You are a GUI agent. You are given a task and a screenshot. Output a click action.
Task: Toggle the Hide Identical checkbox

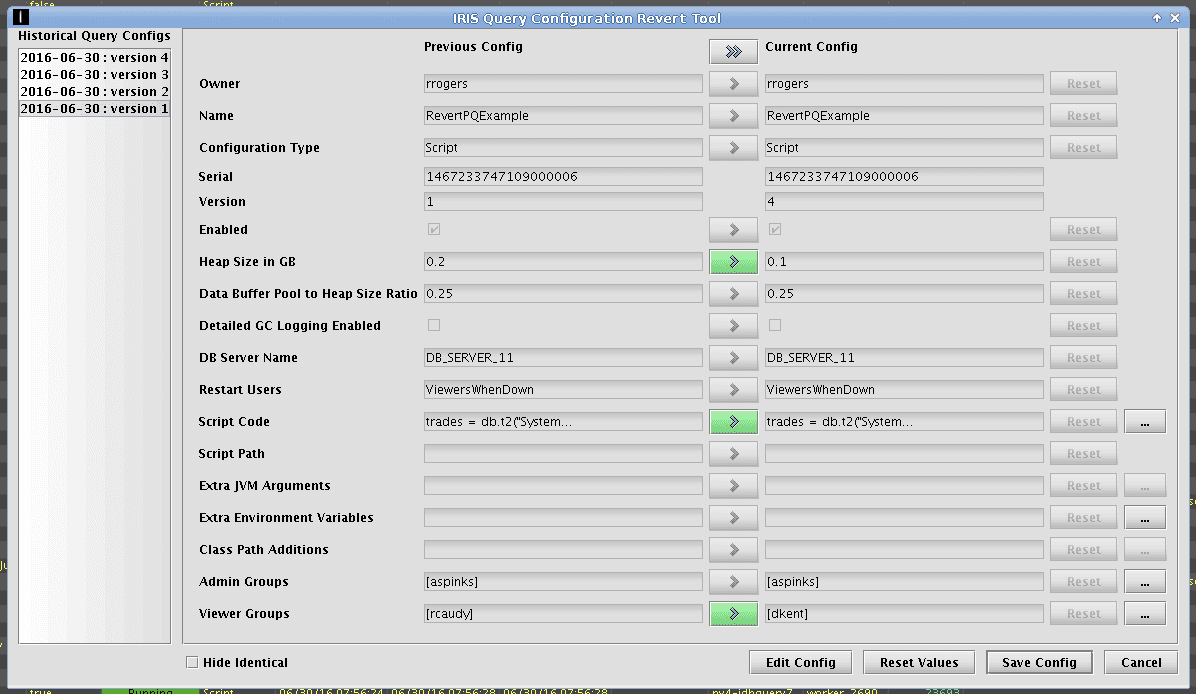pos(193,662)
